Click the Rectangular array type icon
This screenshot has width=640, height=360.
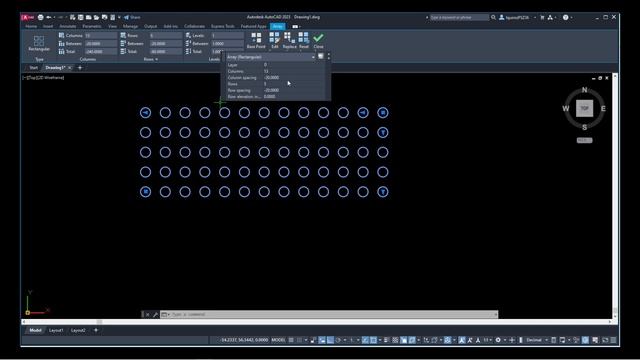pos(39,43)
